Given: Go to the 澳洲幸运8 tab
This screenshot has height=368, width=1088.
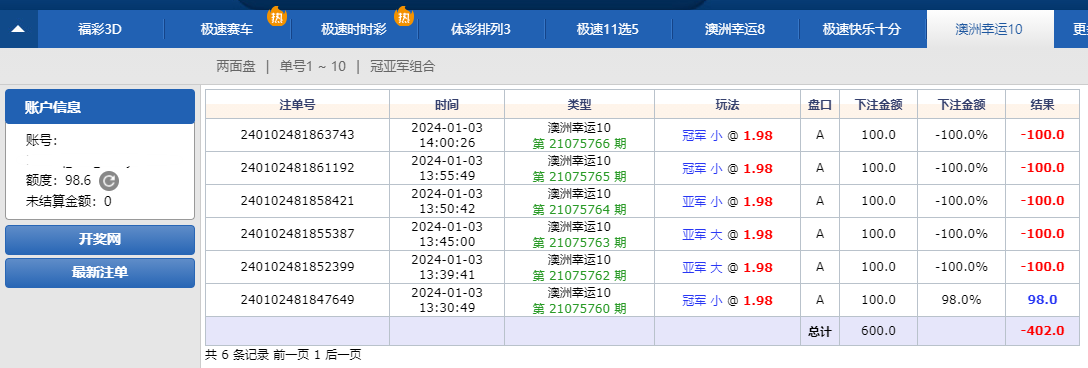Looking at the screenshot, I should click(x=735, y=29).
